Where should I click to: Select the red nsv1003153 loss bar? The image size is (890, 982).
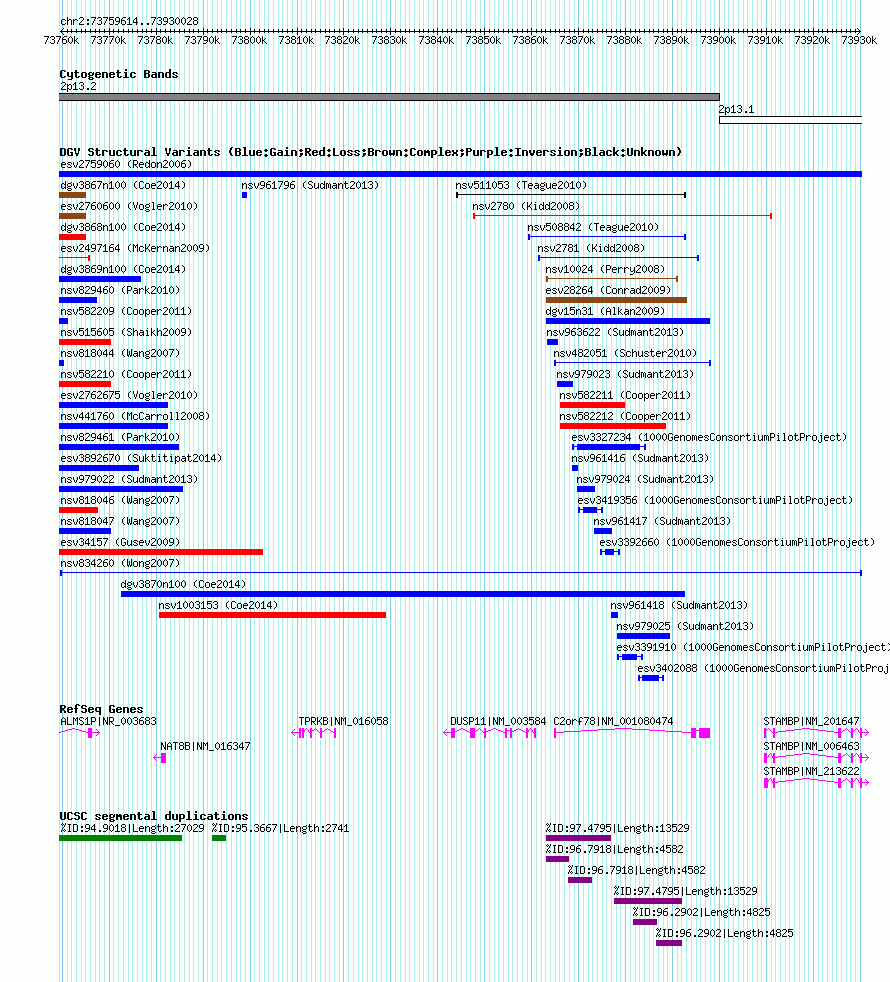coord(272,615)
